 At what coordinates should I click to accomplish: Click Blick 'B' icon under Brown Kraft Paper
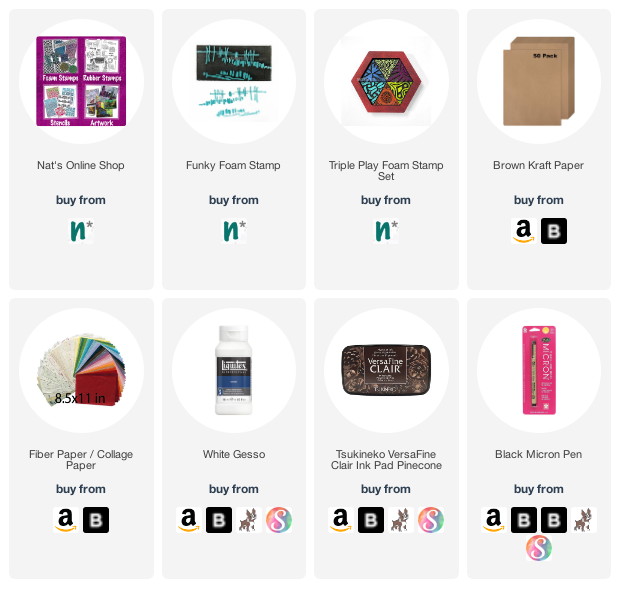click(554, 231)
